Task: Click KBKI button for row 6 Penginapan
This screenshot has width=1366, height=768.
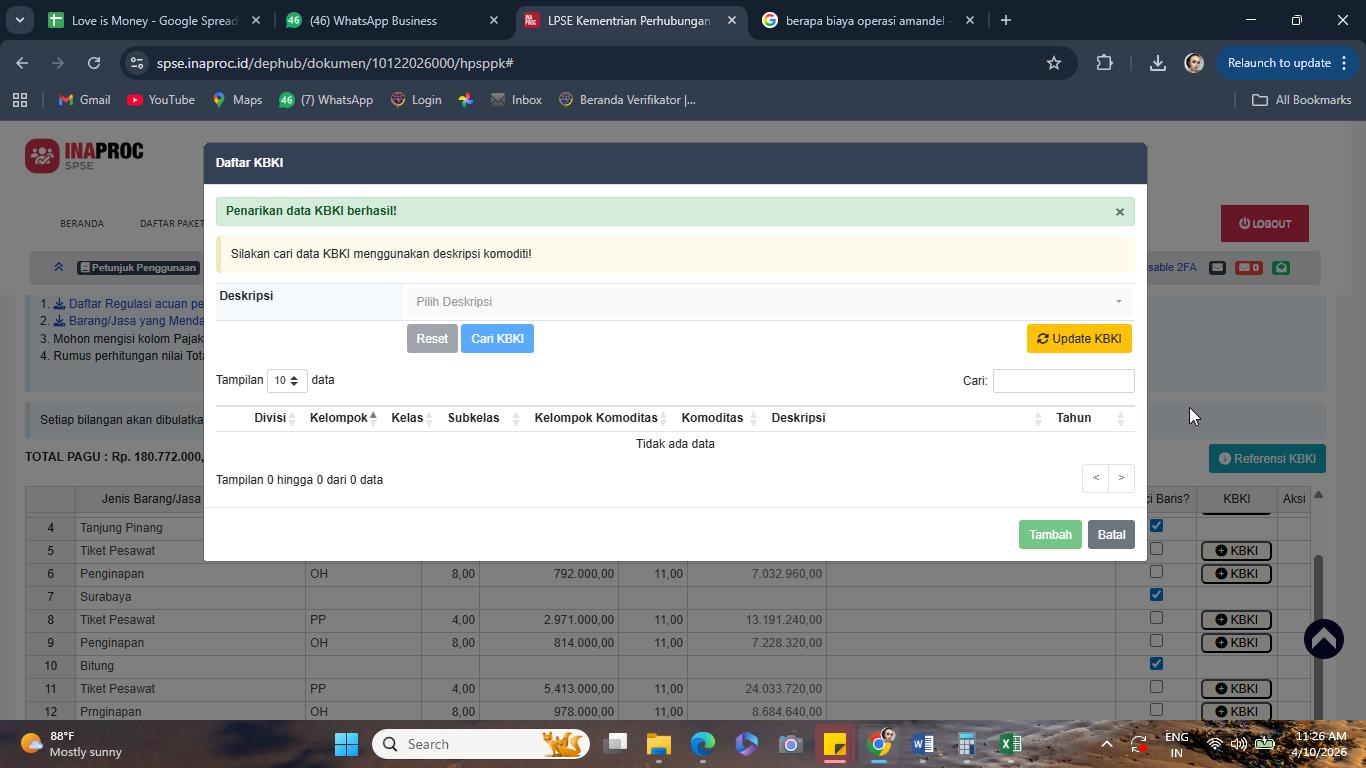Action: (1236, 574)
